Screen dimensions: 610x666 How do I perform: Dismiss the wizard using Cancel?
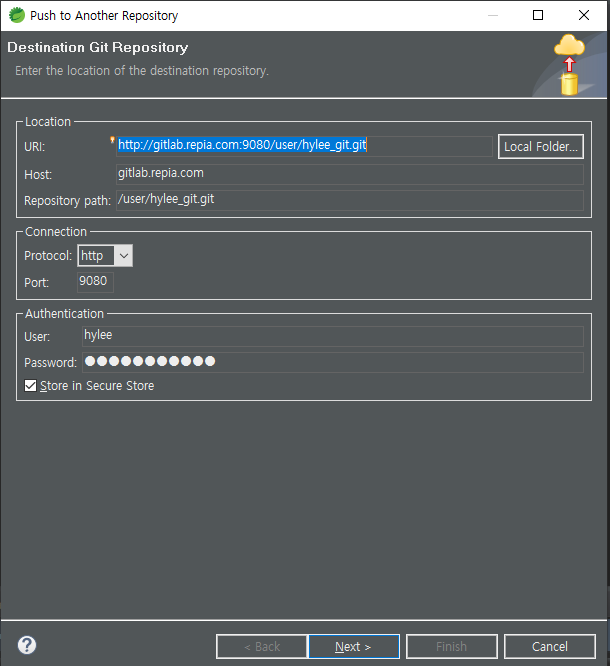(549, 646)
